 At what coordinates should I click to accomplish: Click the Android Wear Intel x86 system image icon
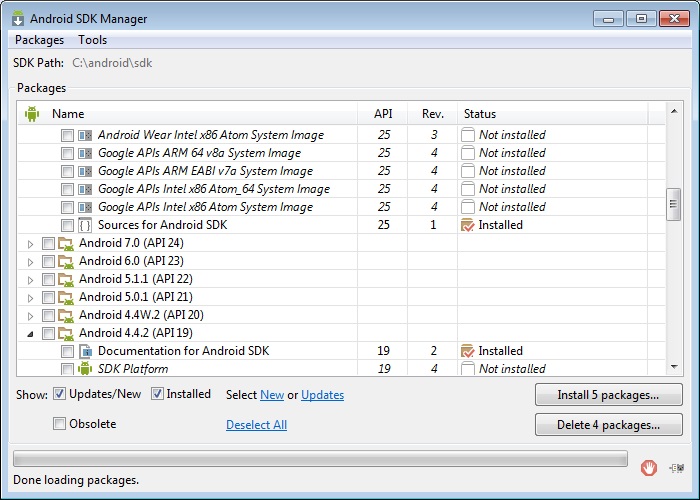tap(85, 135)
